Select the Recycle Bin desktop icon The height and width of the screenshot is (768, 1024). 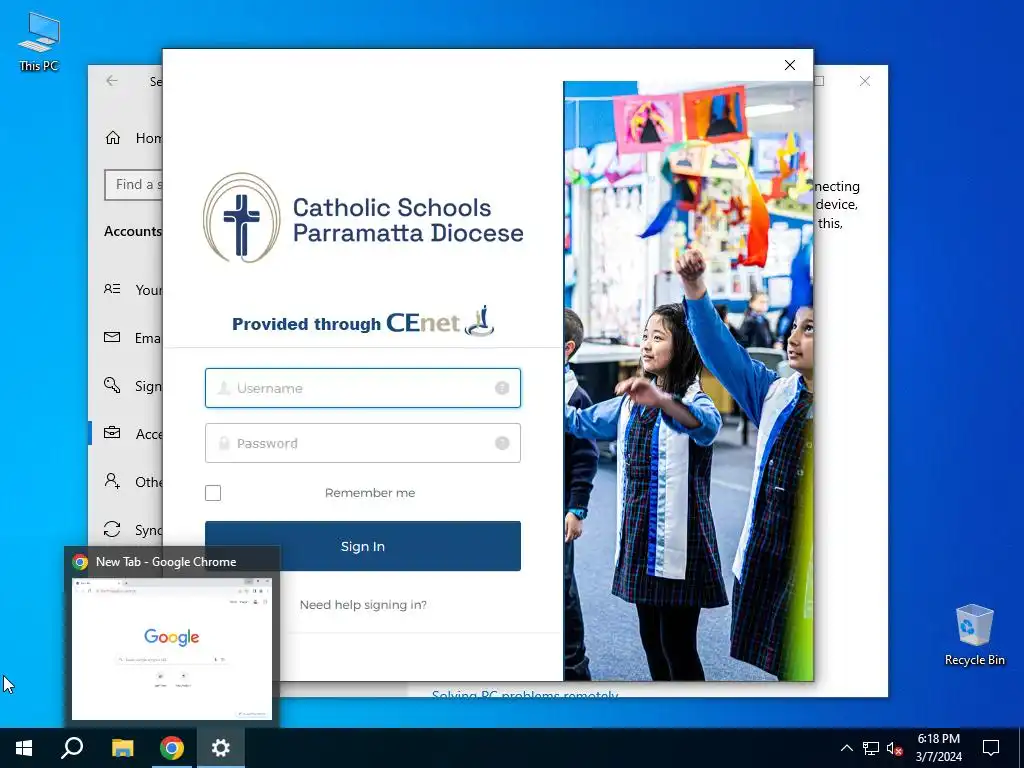coord(974,634)
